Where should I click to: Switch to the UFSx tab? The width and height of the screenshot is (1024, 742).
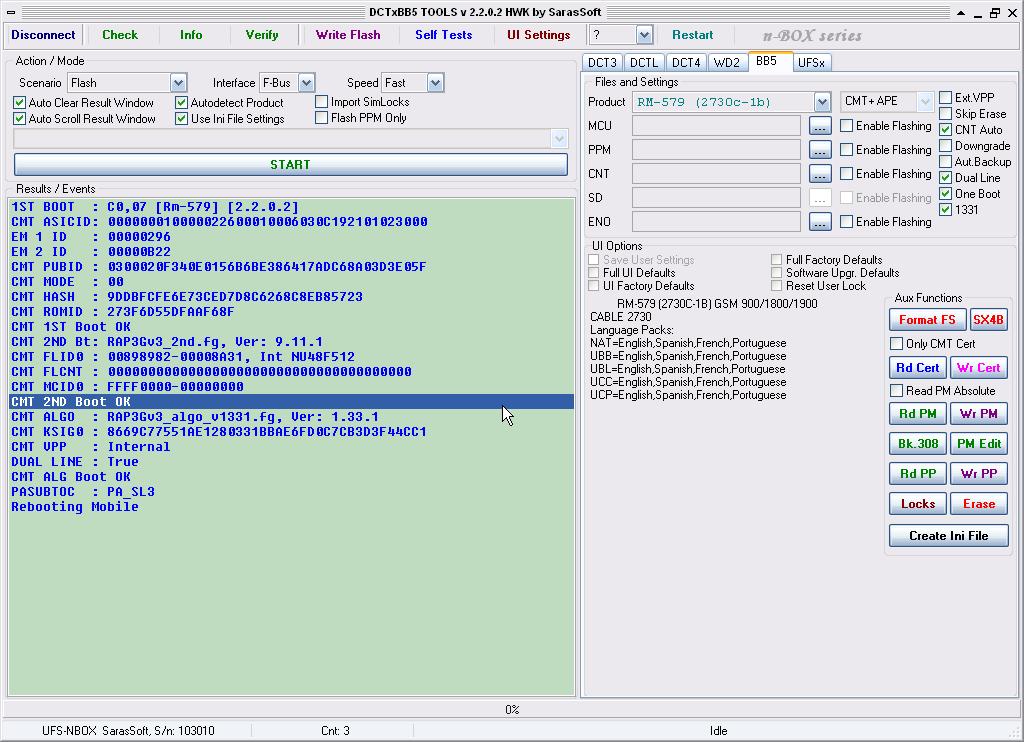[812, 63]
